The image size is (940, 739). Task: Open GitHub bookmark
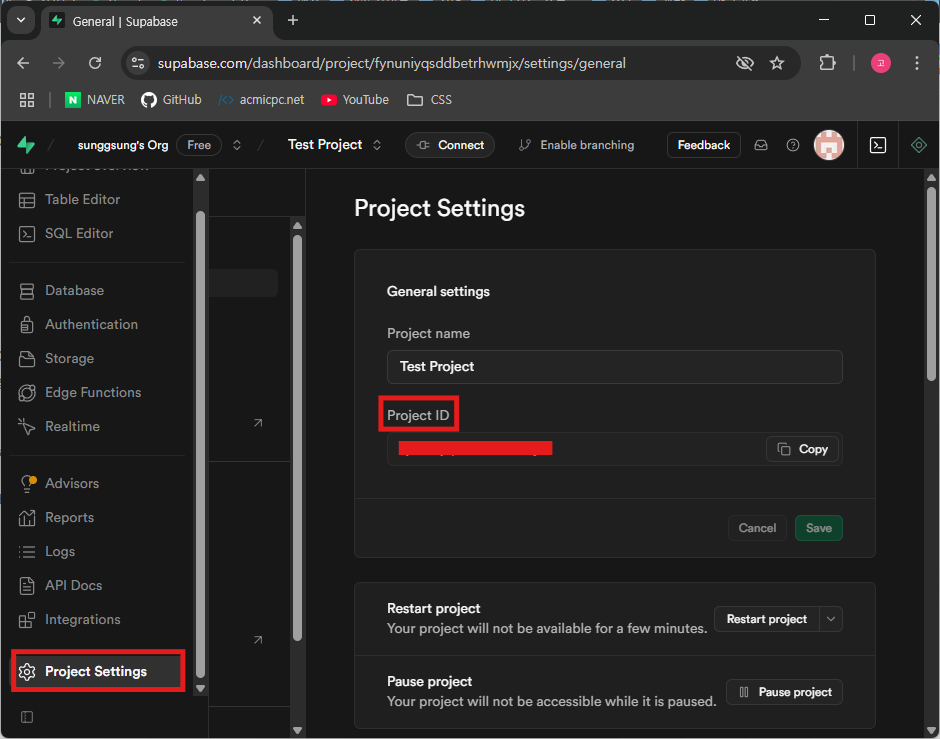tap(171, 100)
